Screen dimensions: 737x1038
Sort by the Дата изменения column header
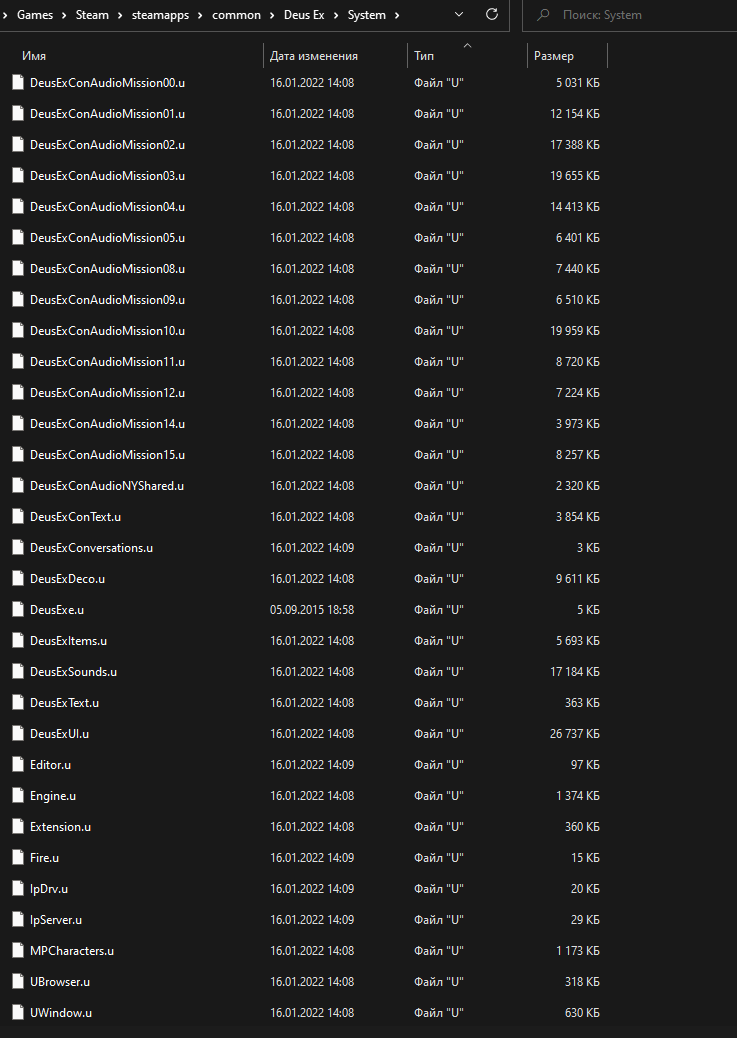[x=313, y=56]
